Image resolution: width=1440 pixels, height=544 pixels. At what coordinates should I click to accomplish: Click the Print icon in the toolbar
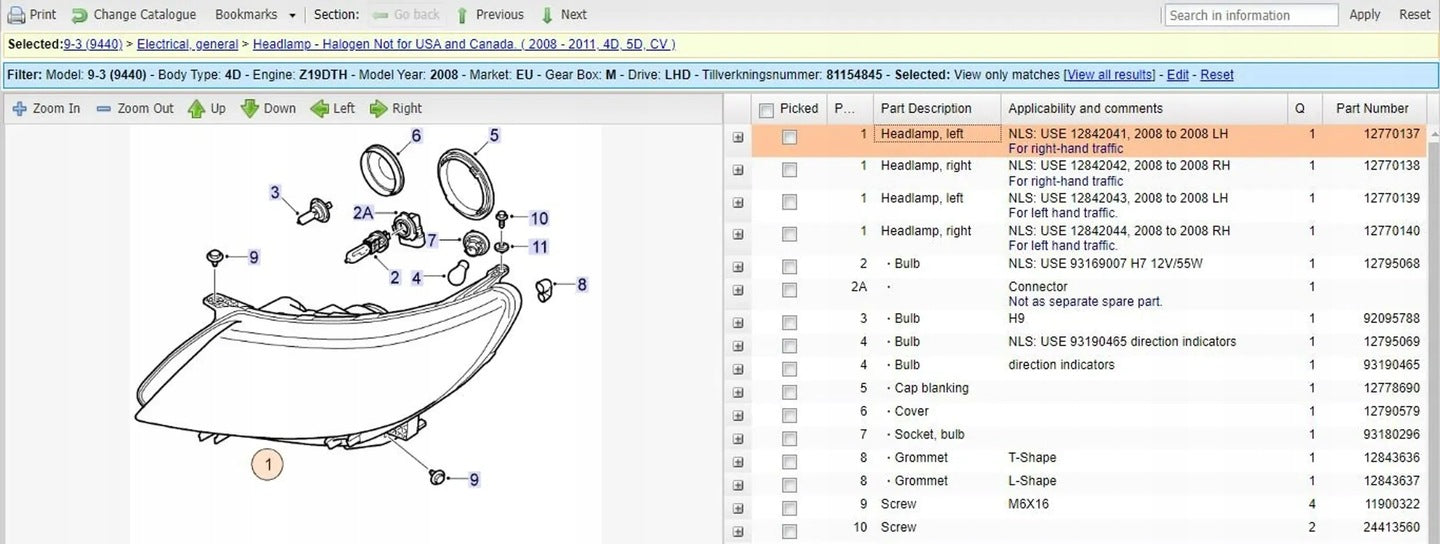[16, 15]
